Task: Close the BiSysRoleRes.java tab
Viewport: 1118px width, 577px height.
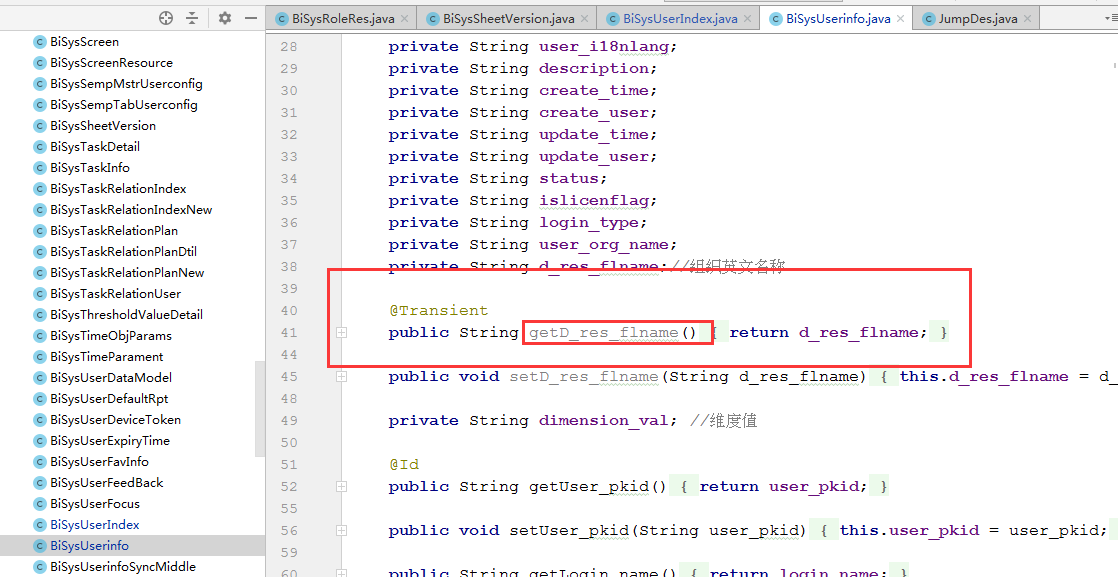Action: (406, 17)
